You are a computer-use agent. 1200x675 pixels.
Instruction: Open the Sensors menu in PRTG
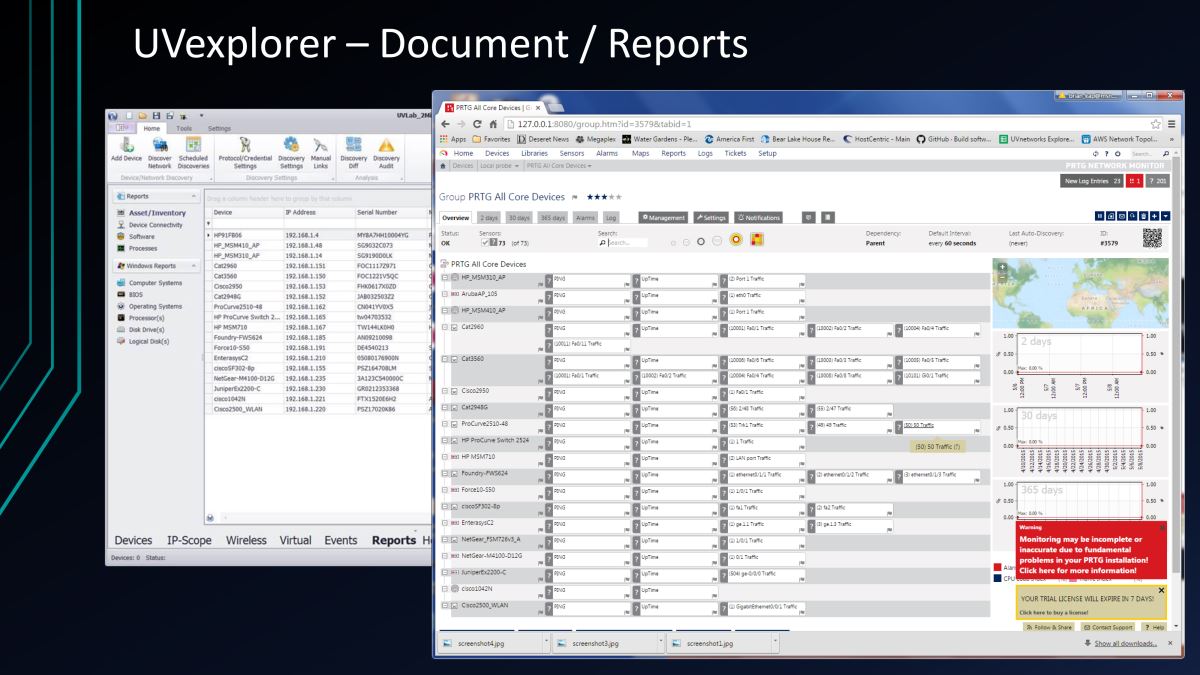point(572,153)
